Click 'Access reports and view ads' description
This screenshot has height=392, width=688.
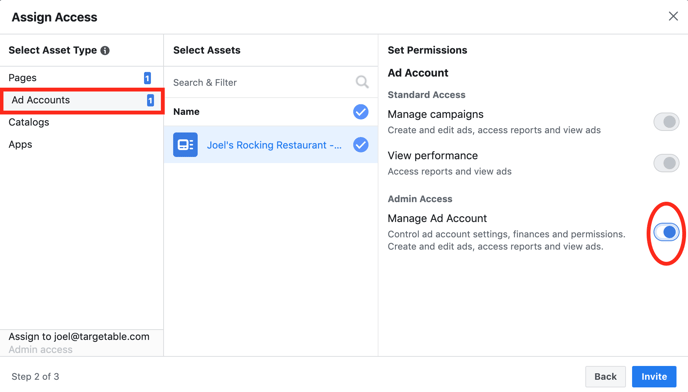click(x=449, y=171)
